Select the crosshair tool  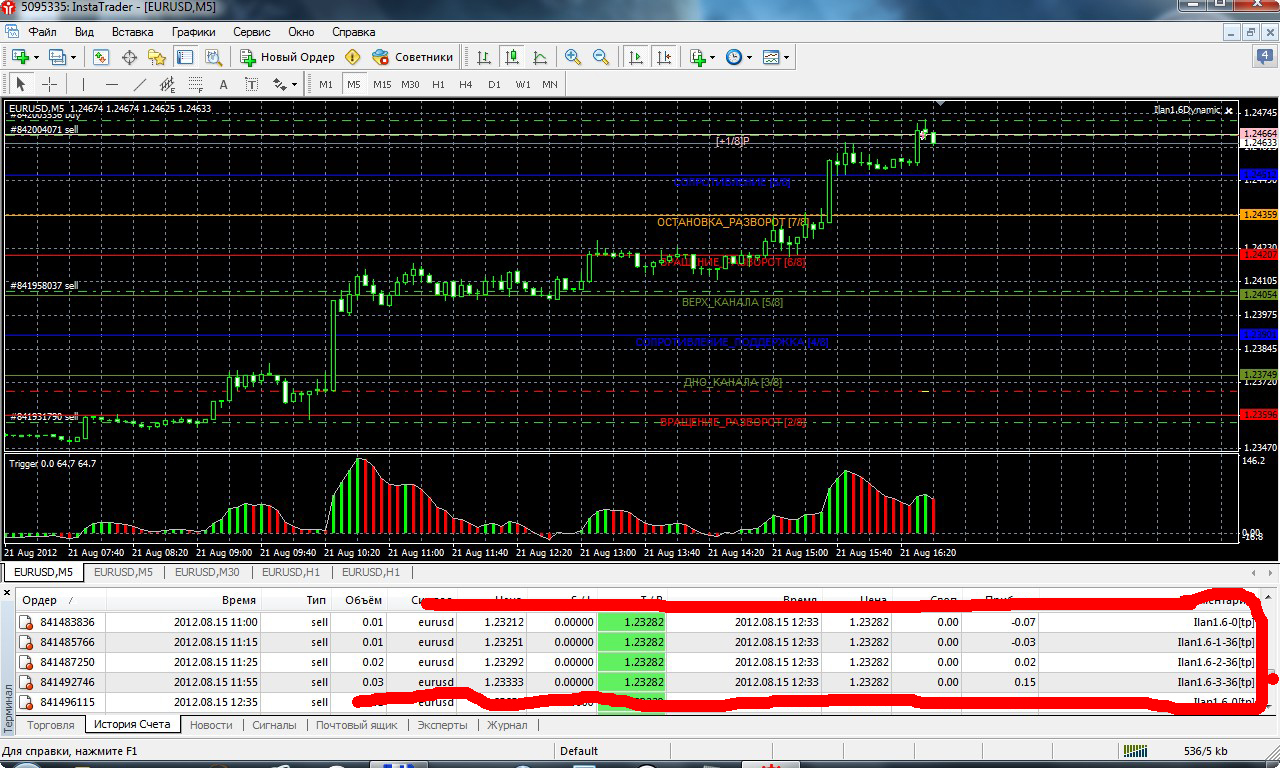click(x=49, y=85)
